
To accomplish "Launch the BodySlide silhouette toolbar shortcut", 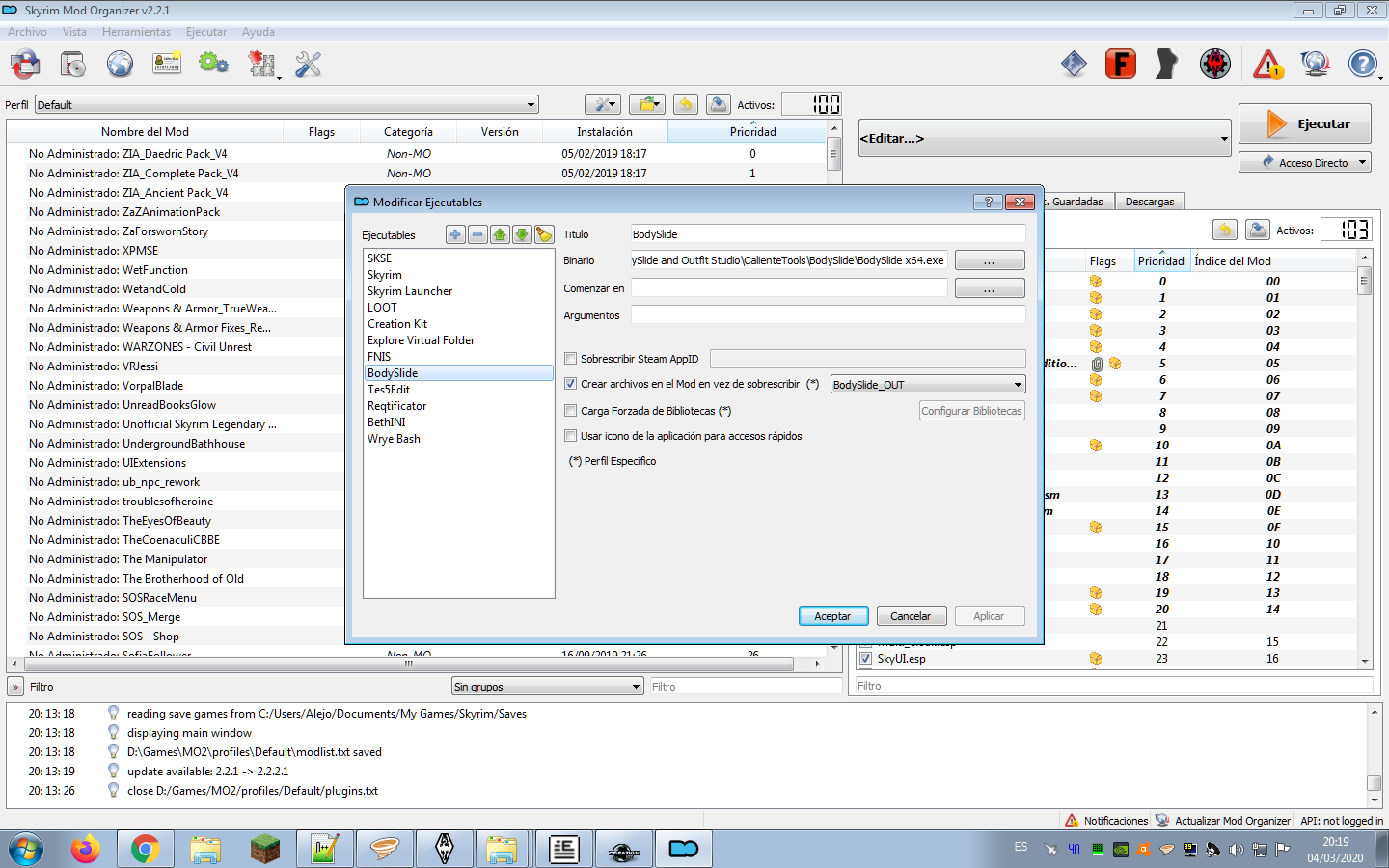I will pyautogui.click(x=1167, y=65).
